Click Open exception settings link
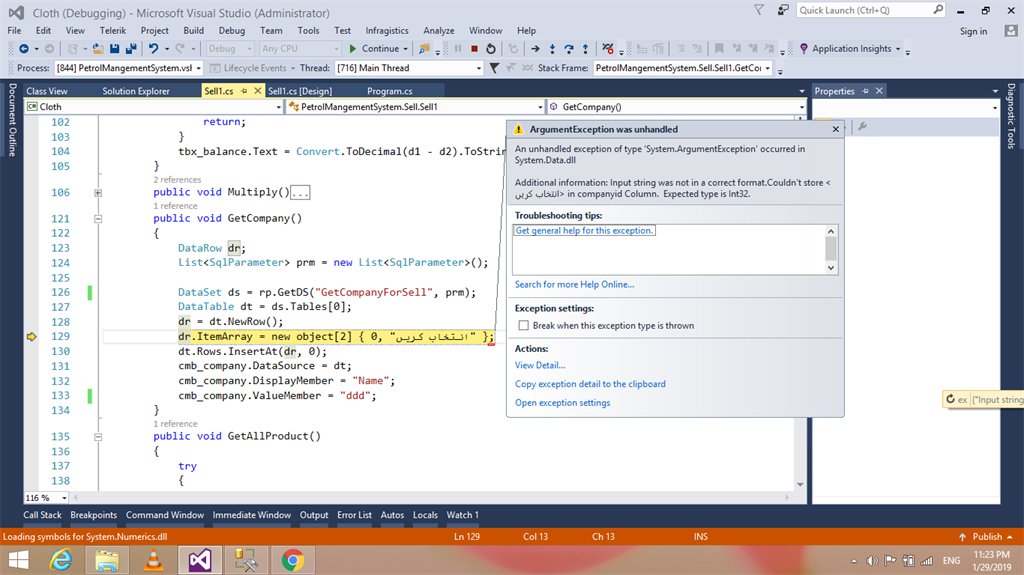 tap(562, 402)
